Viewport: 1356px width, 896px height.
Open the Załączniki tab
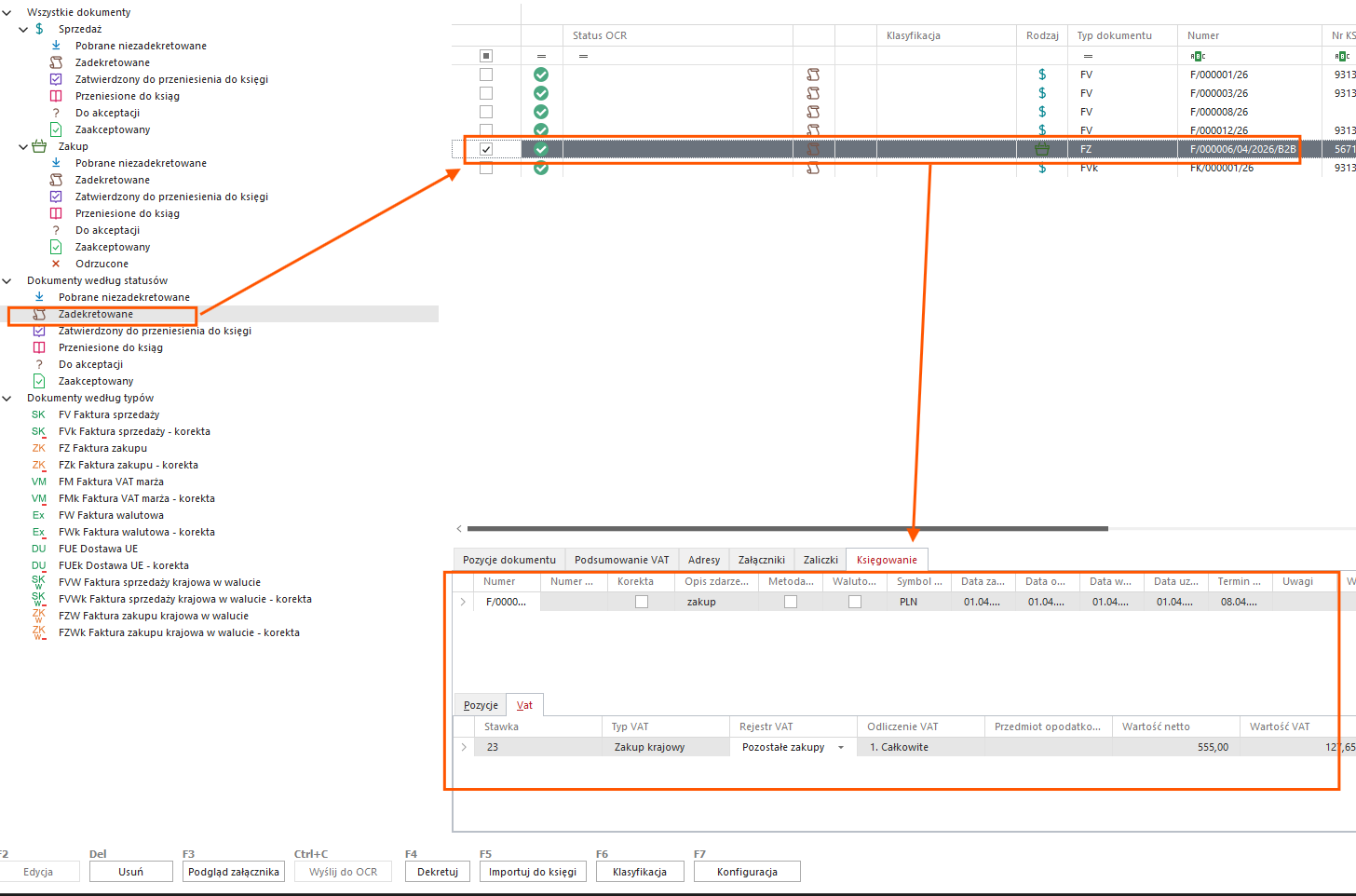(761, 560)
